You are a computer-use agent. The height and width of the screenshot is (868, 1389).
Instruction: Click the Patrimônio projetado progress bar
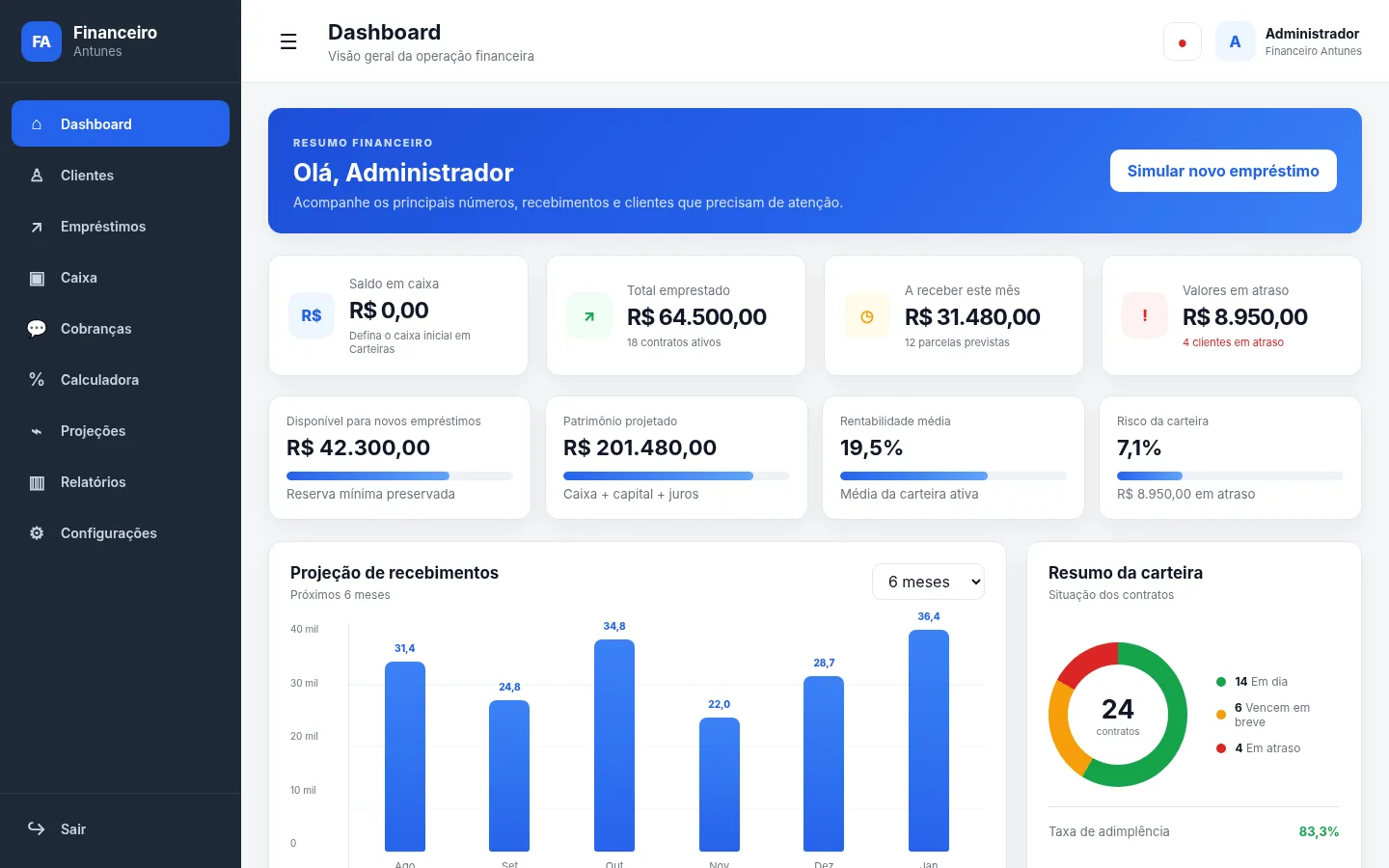pyautogui.click(x=676, y=475)
